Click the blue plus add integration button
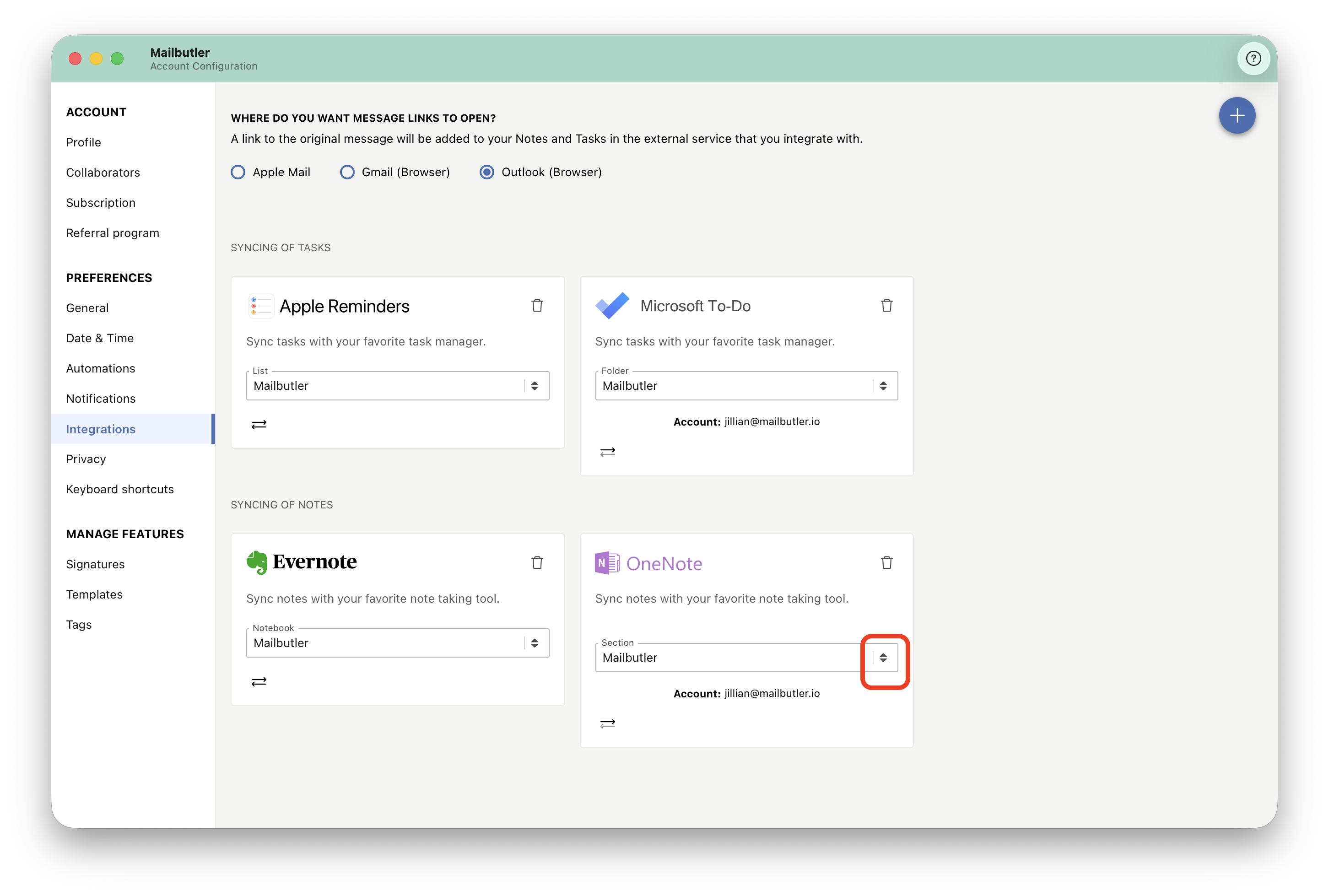 (1237, 115)
